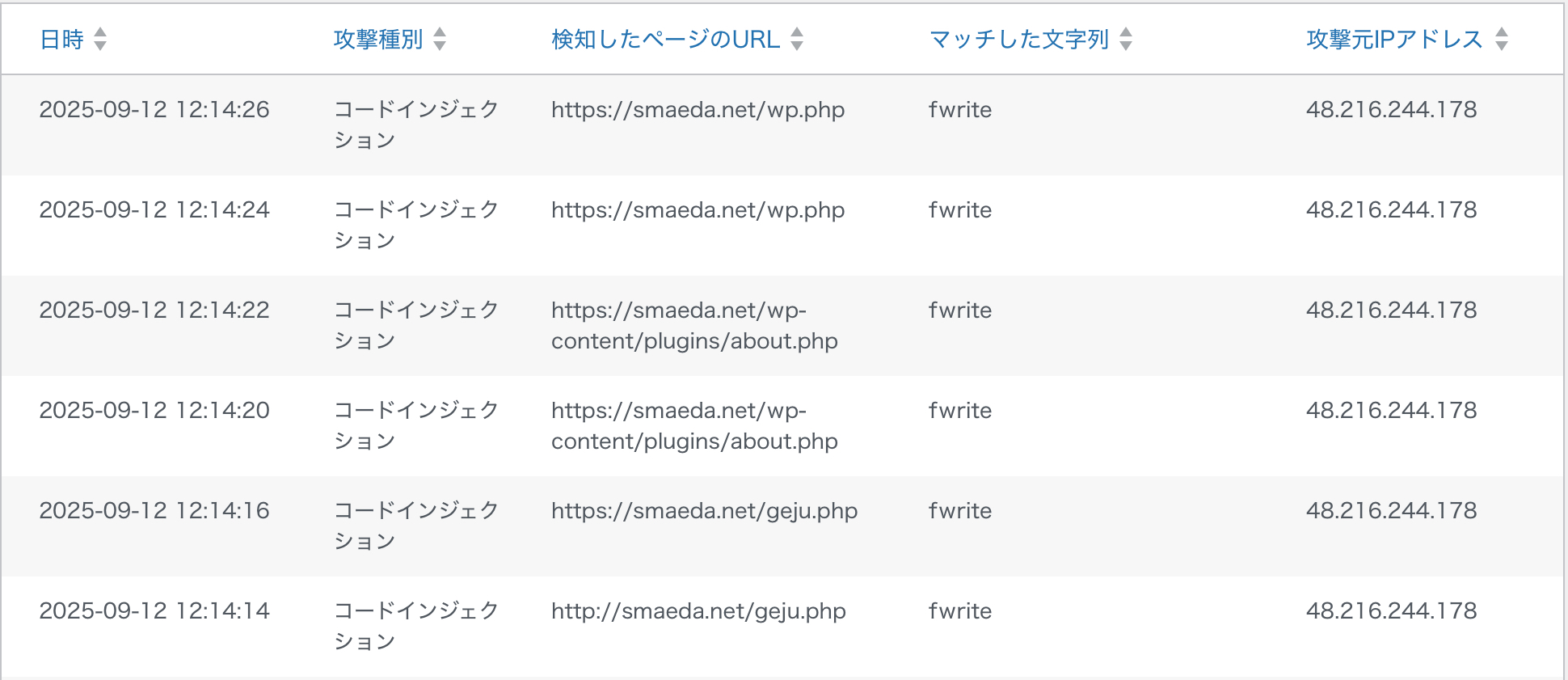Click the 12:14:24 wp.php URL cell
This screenshot has width=1568, height=680.
(x=698, y=210)
